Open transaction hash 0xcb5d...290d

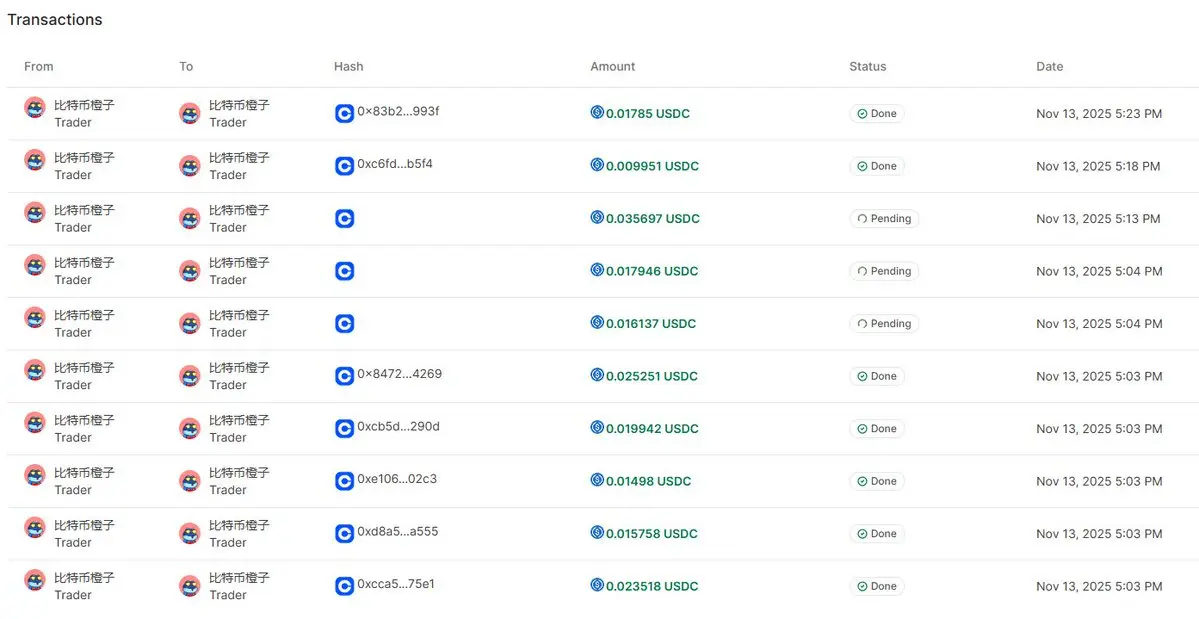tap(398, 427)
